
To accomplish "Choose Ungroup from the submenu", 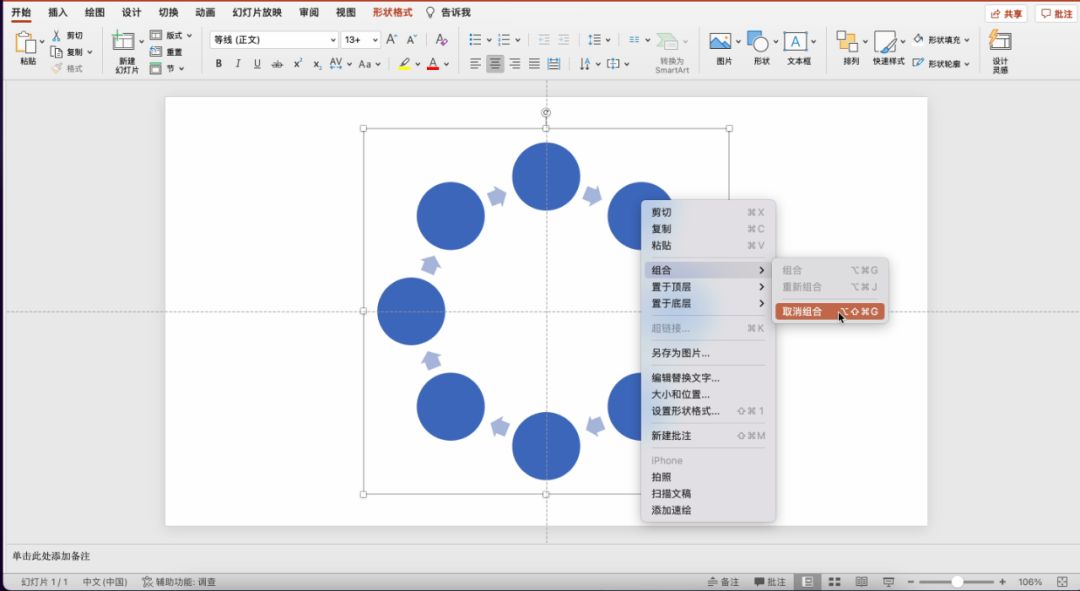I will [x=830, y=311].
